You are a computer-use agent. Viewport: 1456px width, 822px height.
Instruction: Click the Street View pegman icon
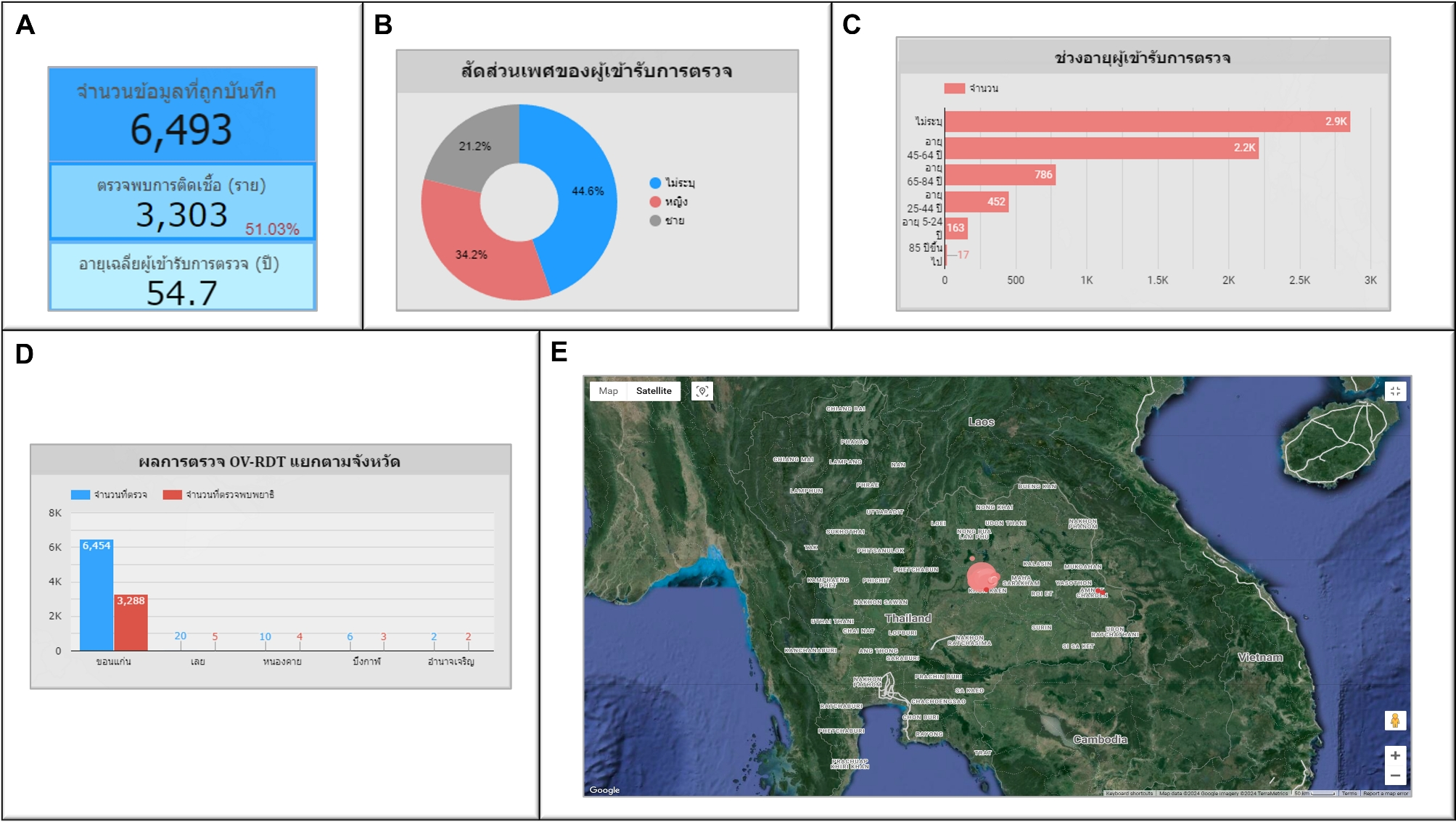[1394, 720]
